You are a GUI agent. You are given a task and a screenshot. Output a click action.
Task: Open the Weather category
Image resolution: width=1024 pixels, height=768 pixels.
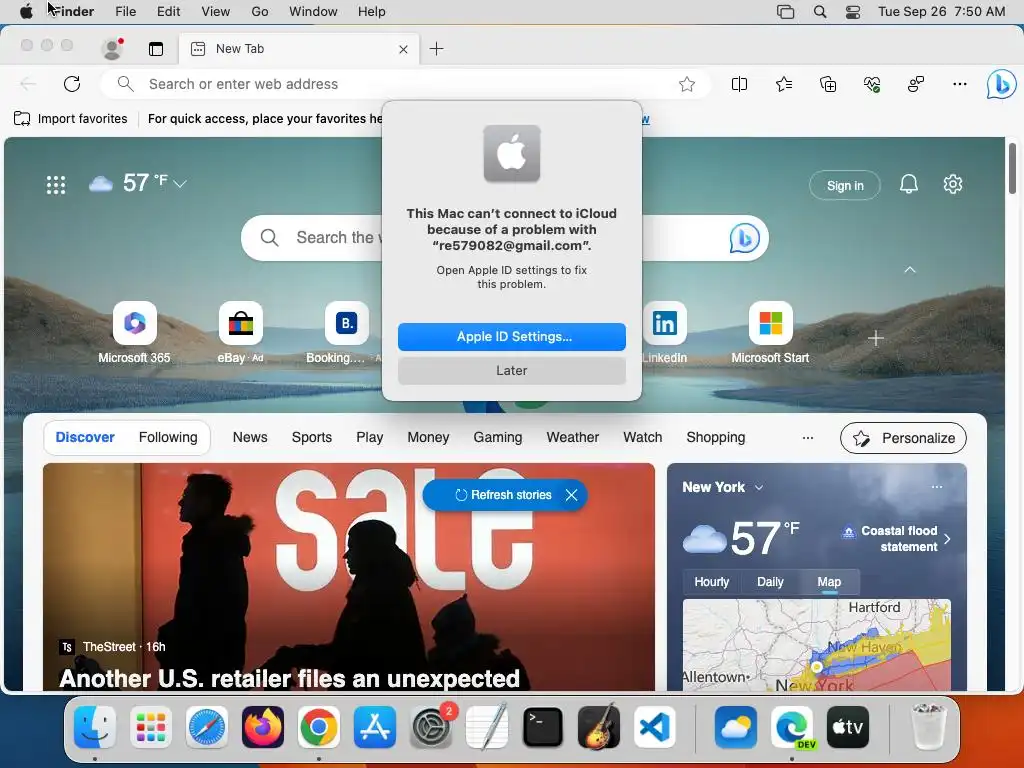573,438
